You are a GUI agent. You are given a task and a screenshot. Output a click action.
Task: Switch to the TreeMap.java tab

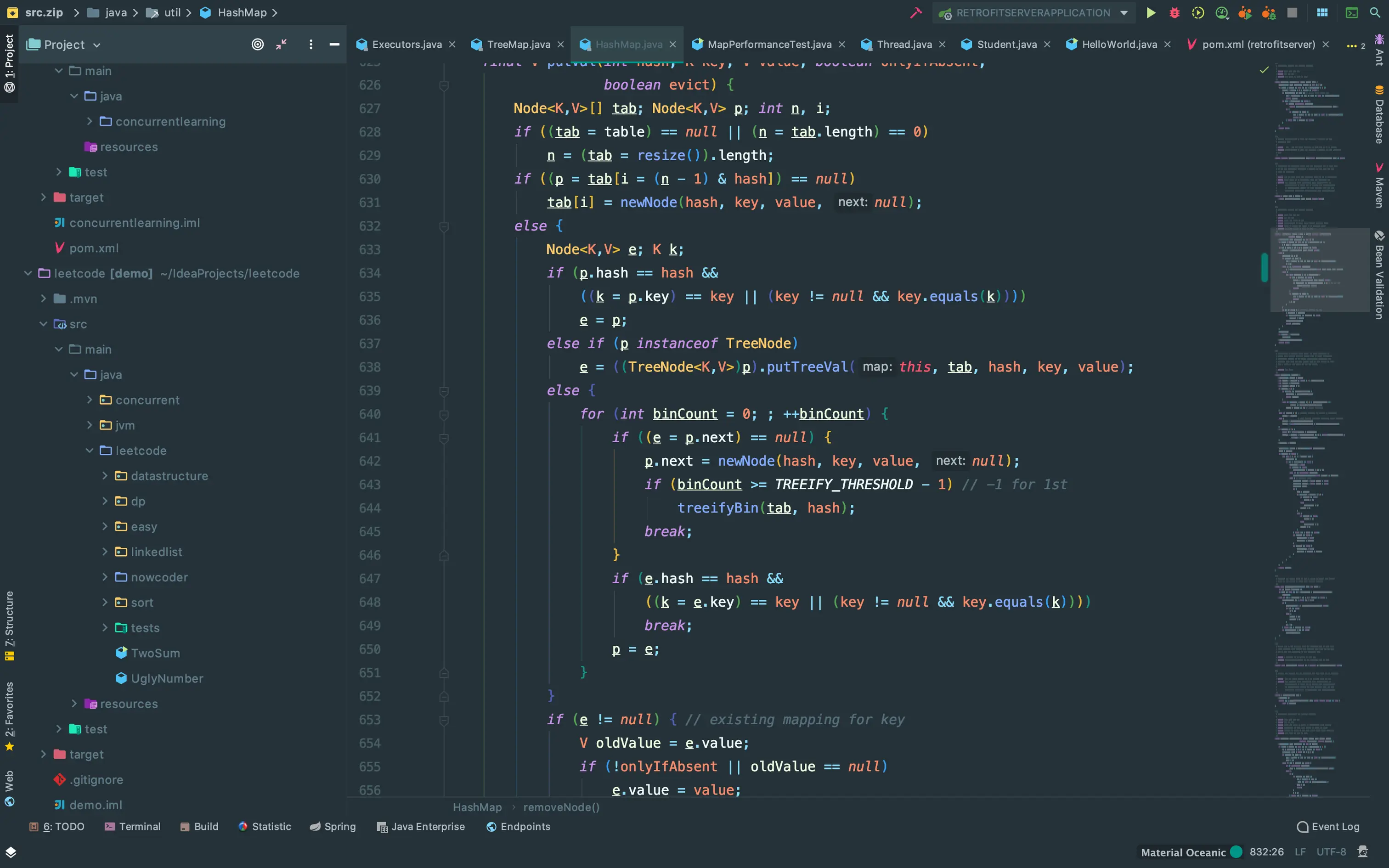coord(518,44)
